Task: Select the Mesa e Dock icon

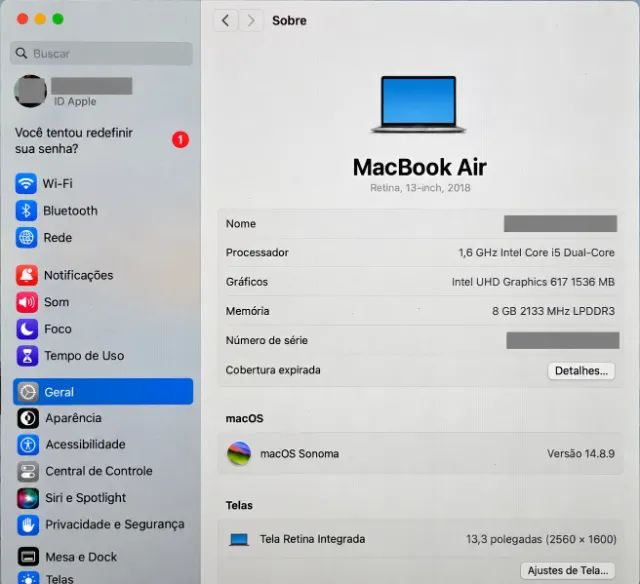Action: (28, 557)
